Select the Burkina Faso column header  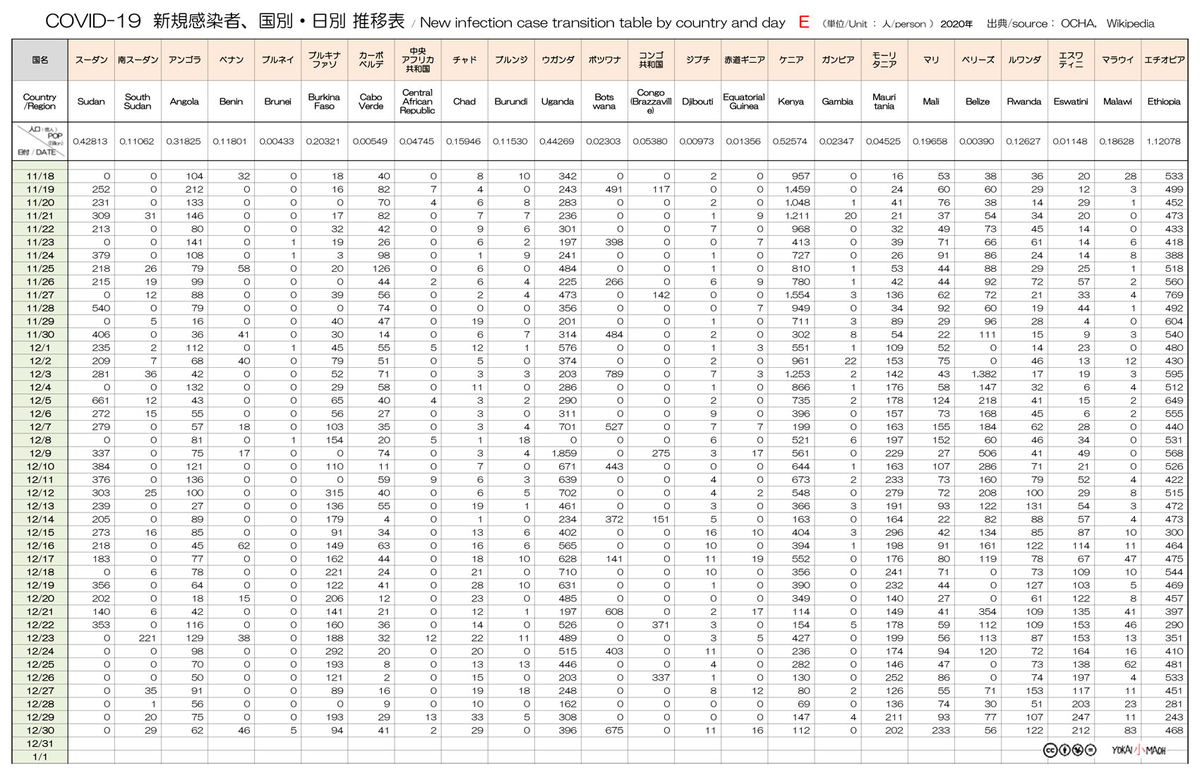coord(324,102)
